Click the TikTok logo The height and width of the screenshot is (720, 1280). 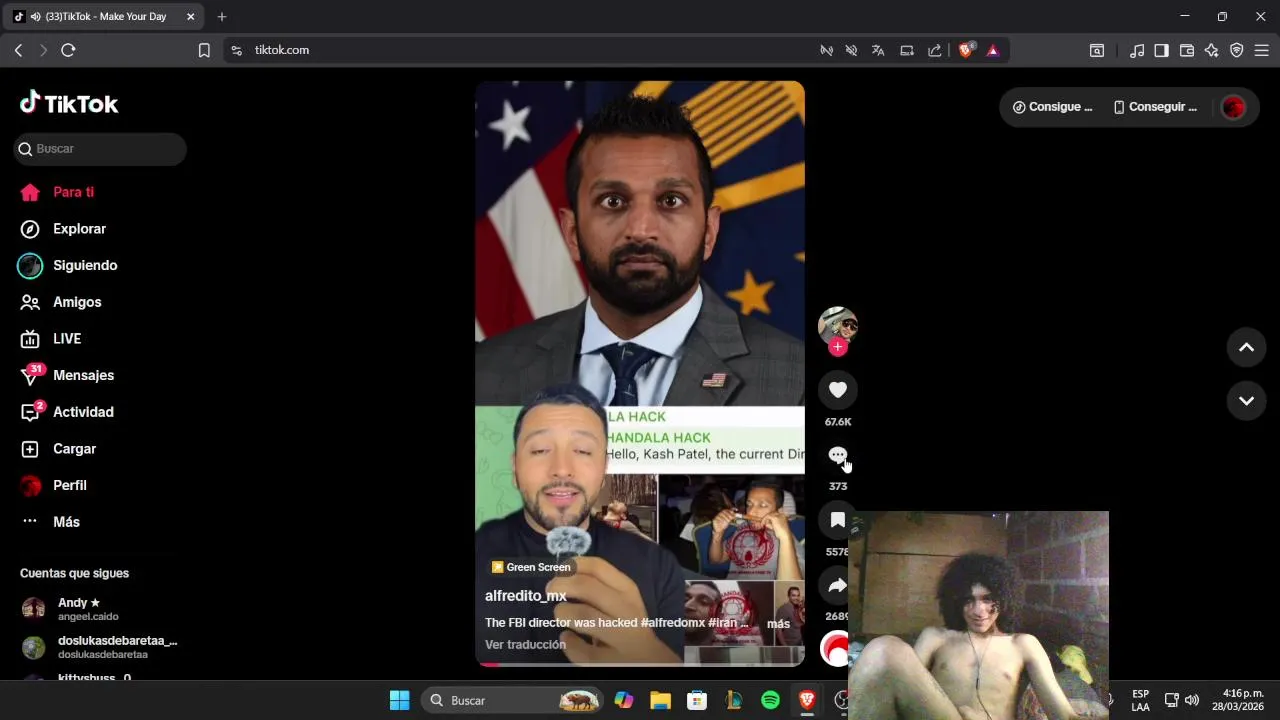(69, 103)
